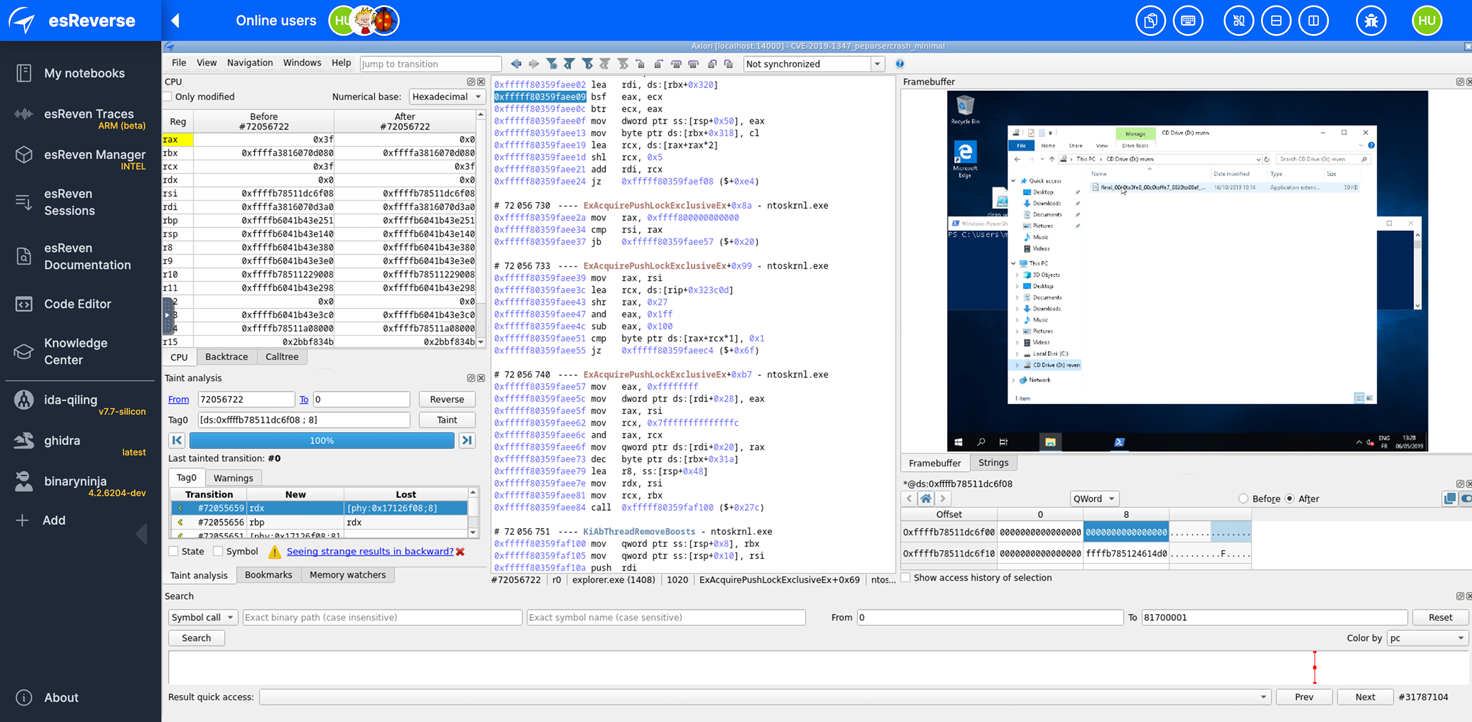
Task: Open Seeing strange results in backward link
Action: pyautogui.click(x=370, y=552)
